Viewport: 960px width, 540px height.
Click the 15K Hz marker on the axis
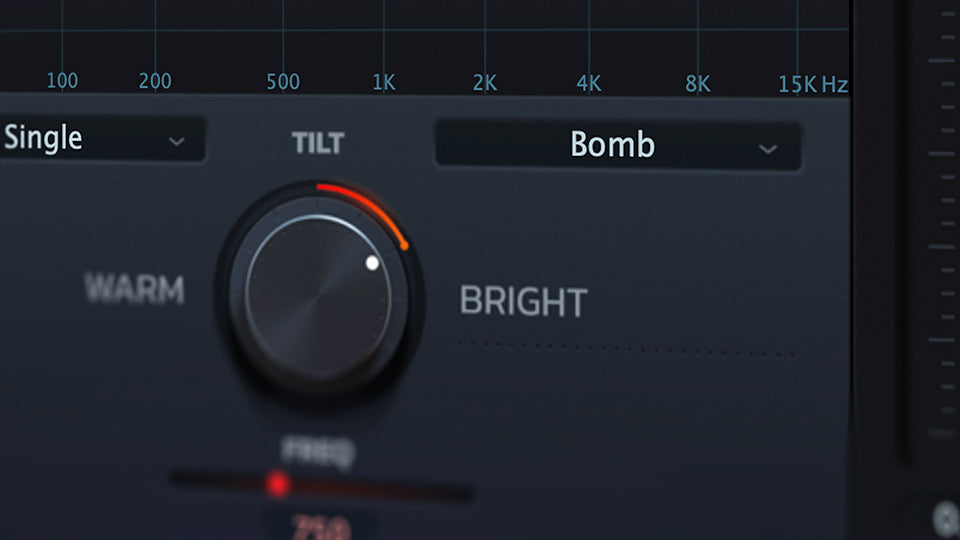tap(813, 84)
